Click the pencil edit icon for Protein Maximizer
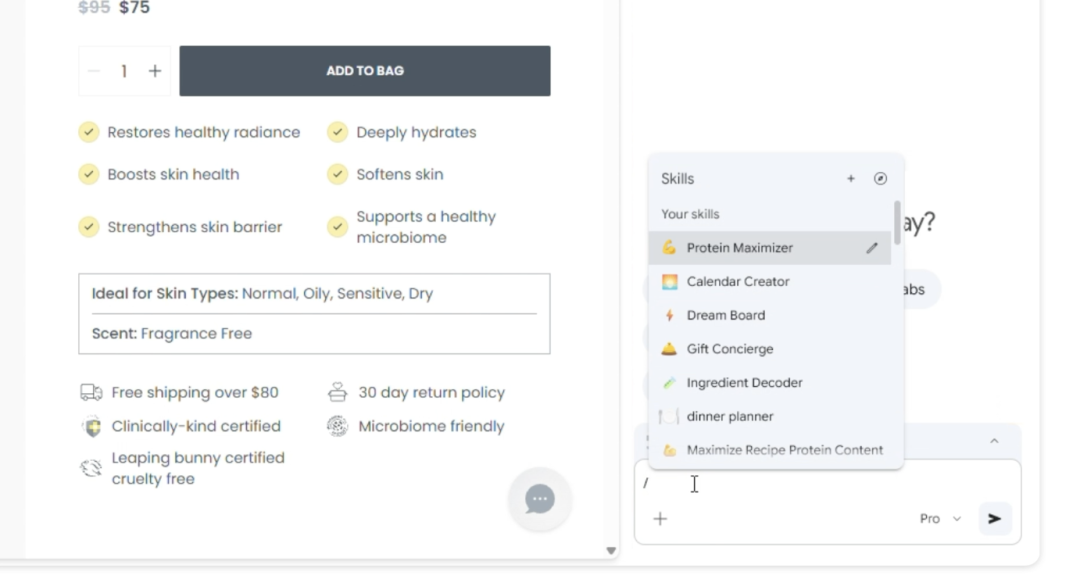The width and height of the screenshot is (1080, 586). (872, 248)
